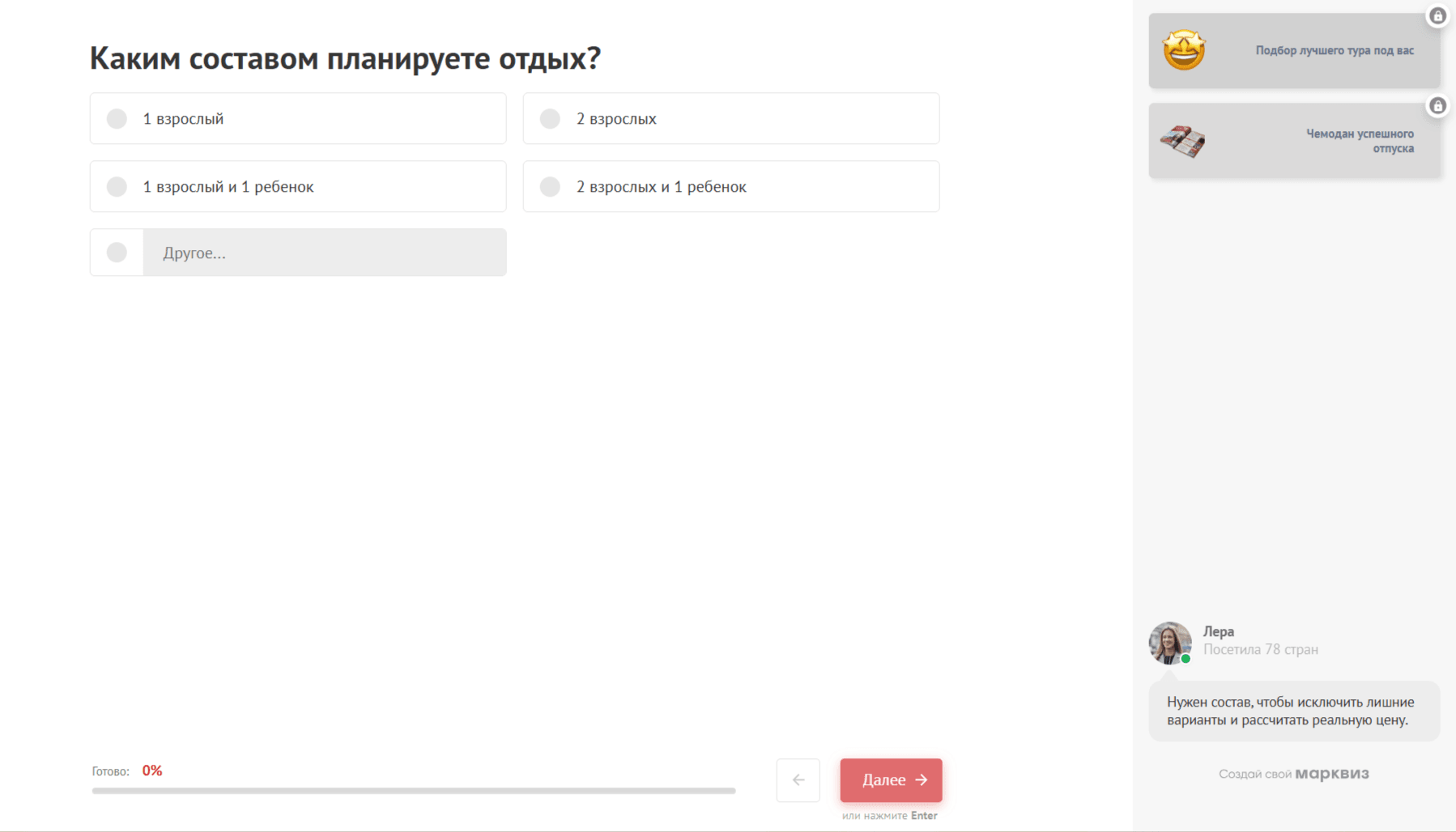The height and width of the screenshot is (832, 1456).
Task: Go back with the left arrow button
Action: 798,780
